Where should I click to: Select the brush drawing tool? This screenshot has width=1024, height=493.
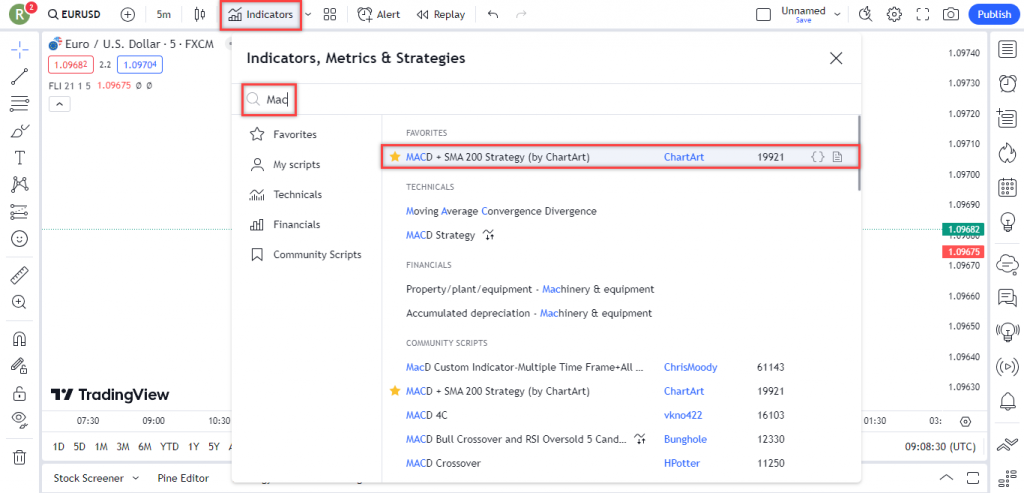[x=20, y=131]
